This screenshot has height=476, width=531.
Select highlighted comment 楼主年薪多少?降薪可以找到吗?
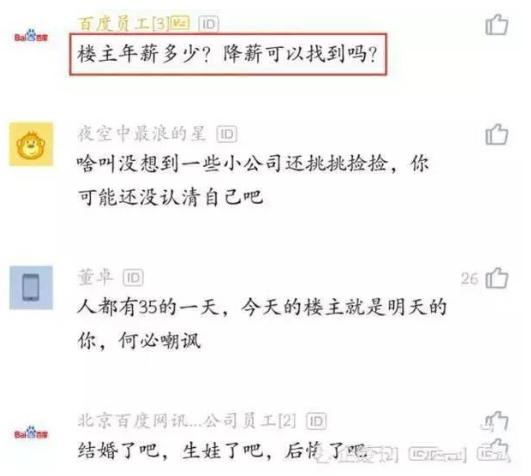coord(228,54)
